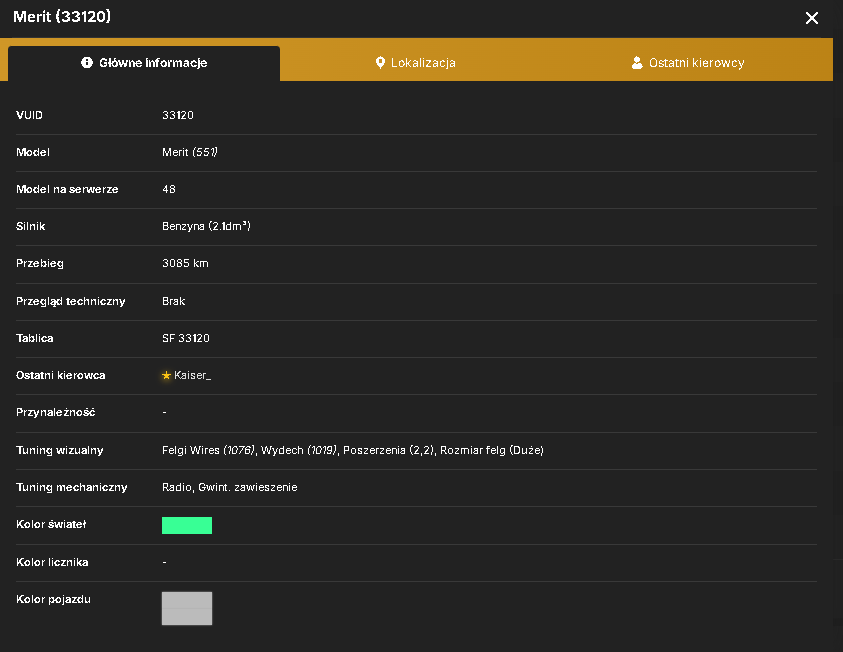This screenshot has height=652, width=843.
Task: Click the Merit (33120) dialog title
Action: click(x=62, y=17)
